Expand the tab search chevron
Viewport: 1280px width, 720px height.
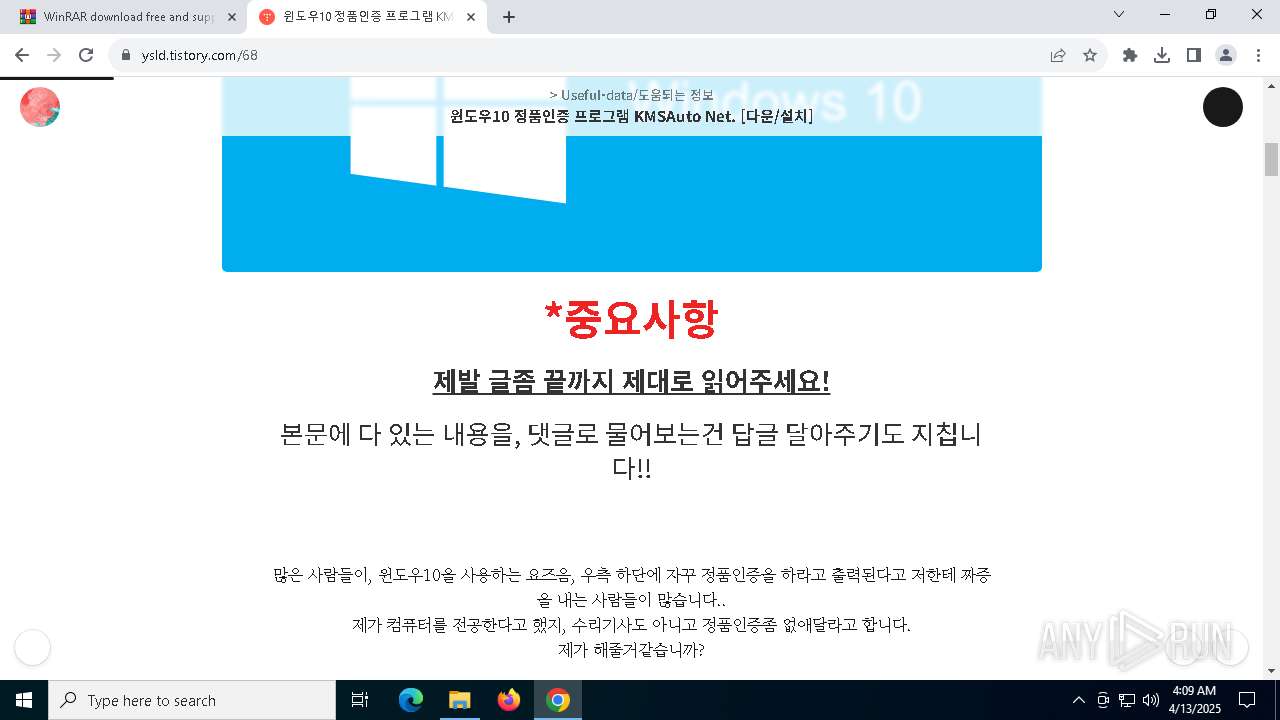pos(1119,14)
